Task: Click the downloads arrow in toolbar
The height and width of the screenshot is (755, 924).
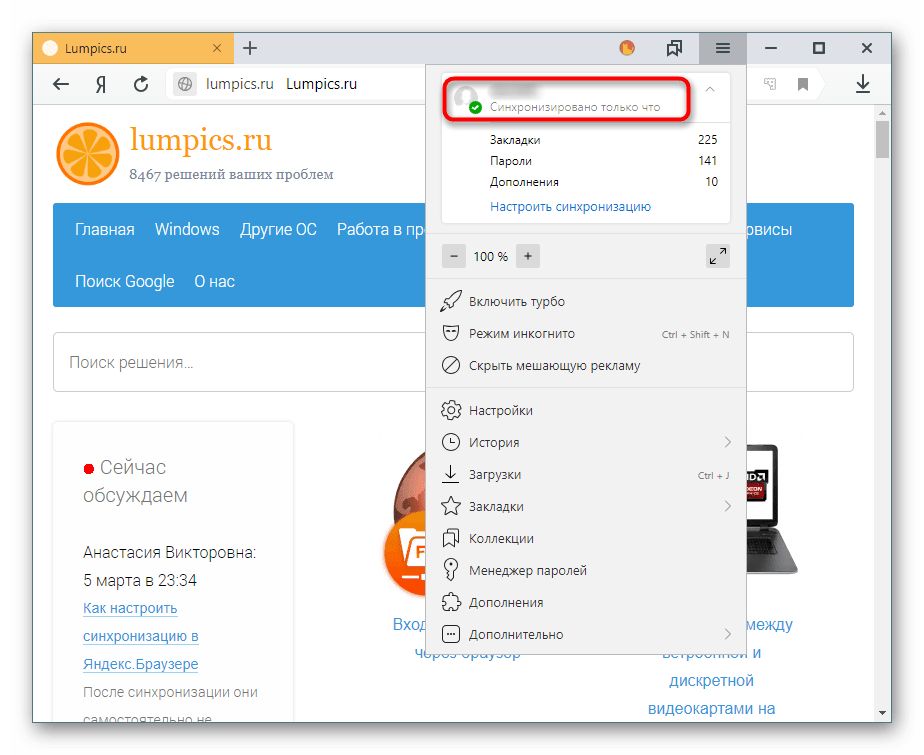Action: point(863,85)
